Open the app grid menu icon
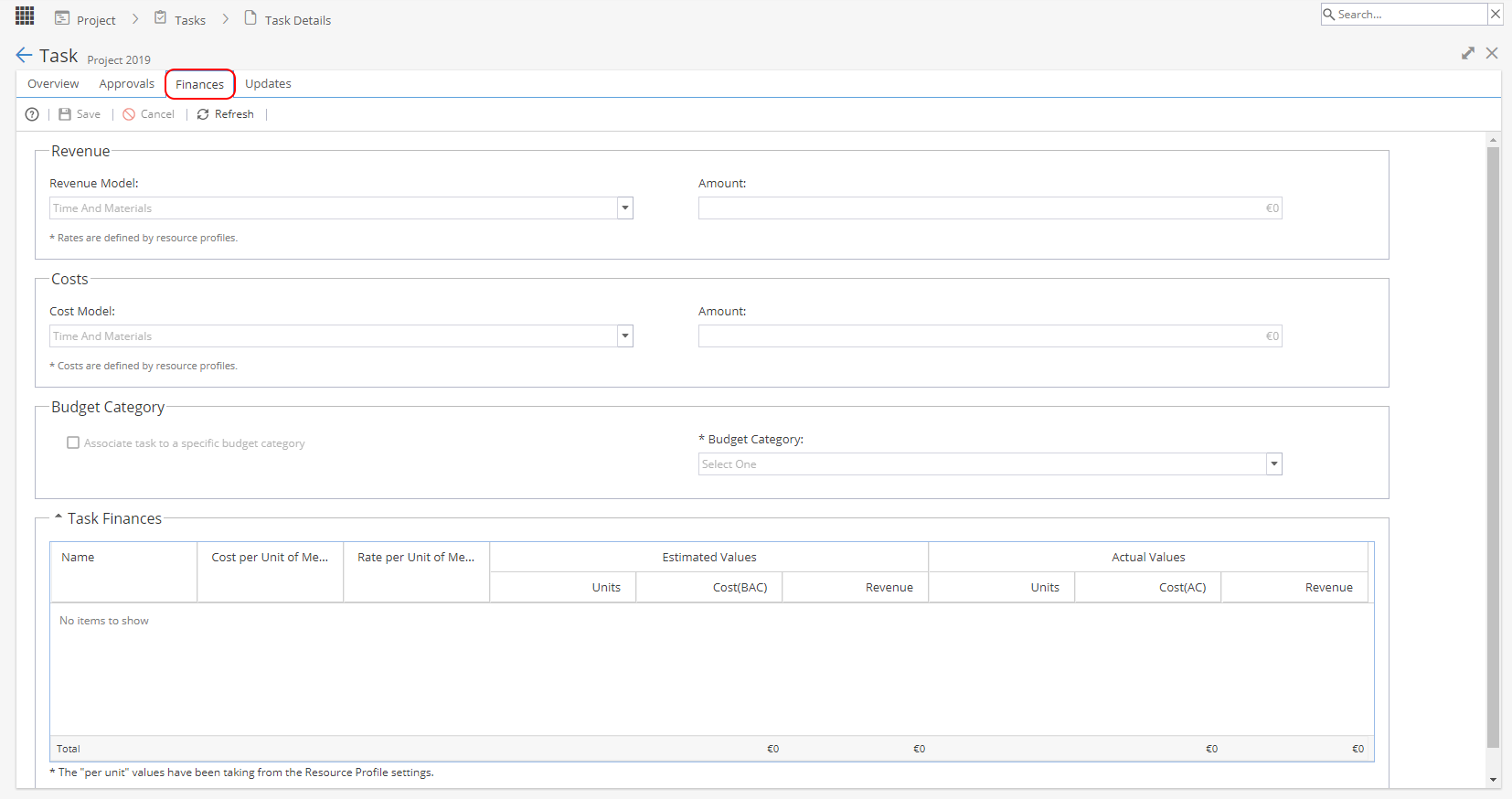1512x799 pixels. (25, 16)
